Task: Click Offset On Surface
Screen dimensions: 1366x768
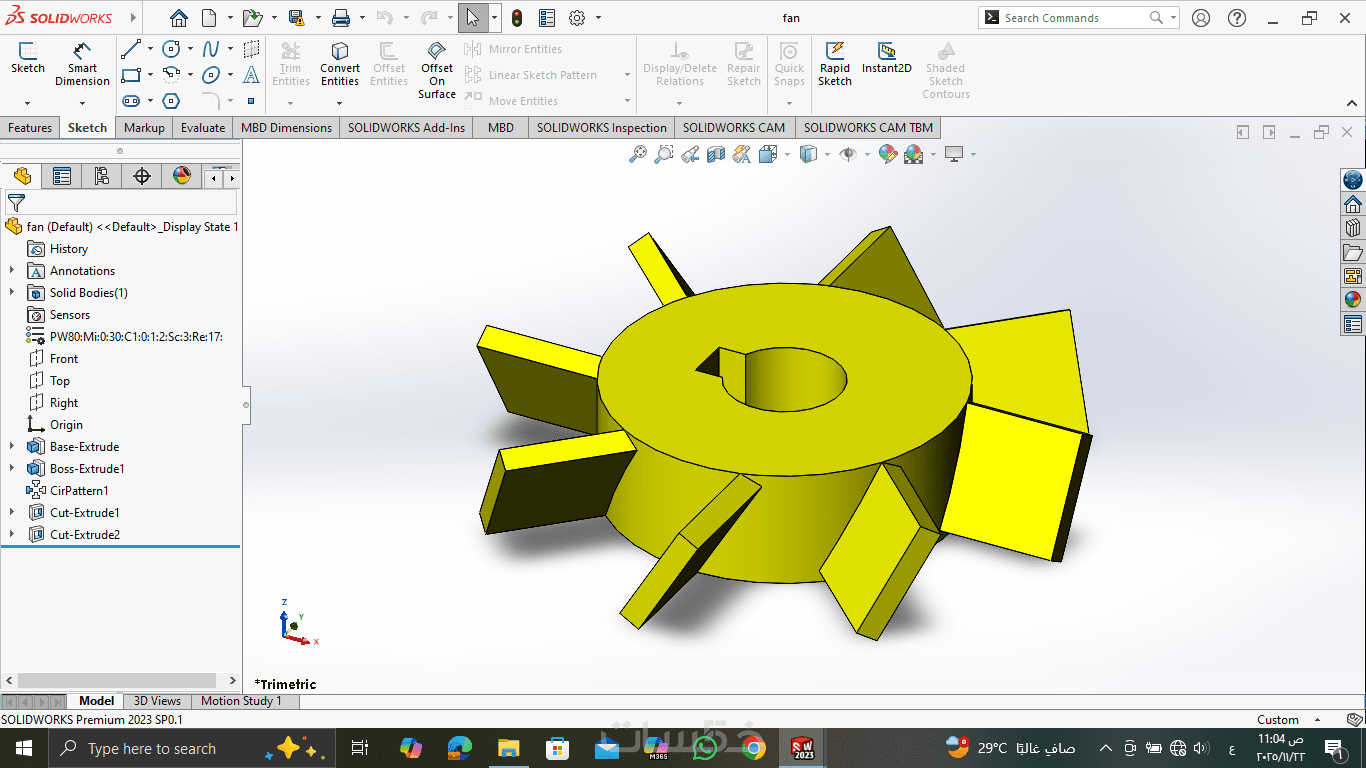Action: coord(437,70)
